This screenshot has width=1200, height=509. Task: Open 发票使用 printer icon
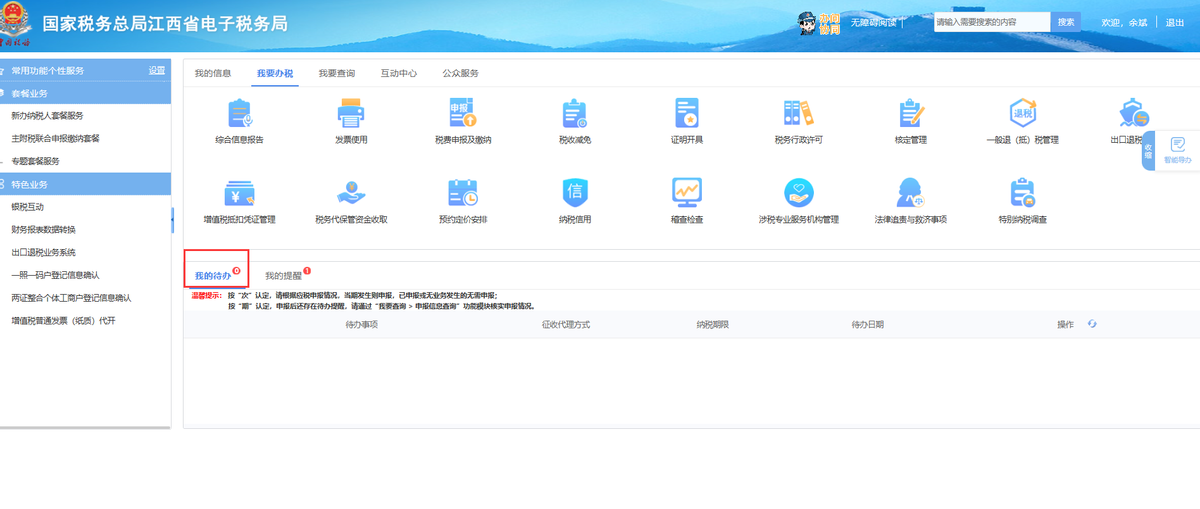351,114
